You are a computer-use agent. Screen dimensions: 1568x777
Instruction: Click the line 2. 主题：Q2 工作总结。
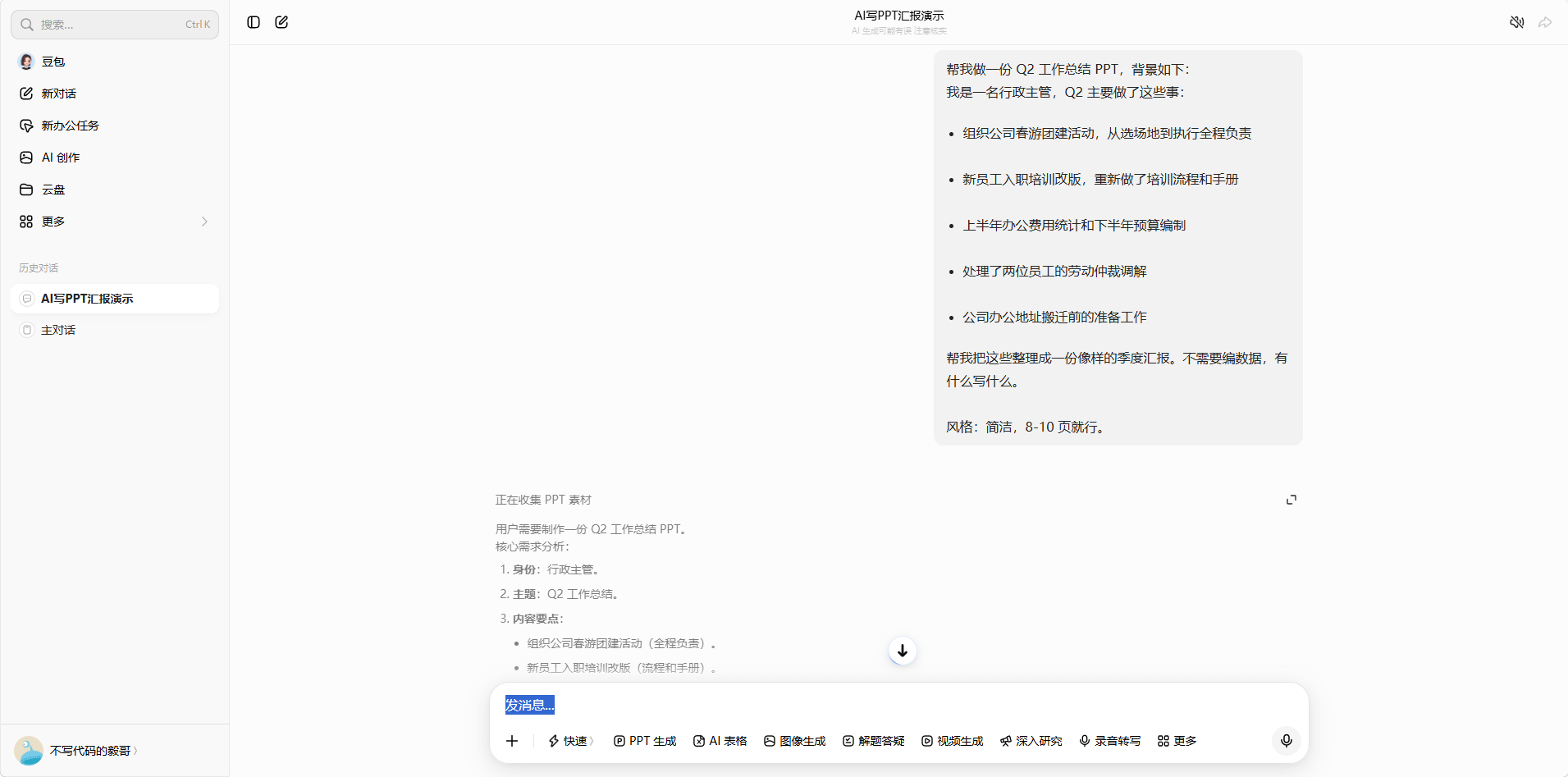tap(559, 594)
